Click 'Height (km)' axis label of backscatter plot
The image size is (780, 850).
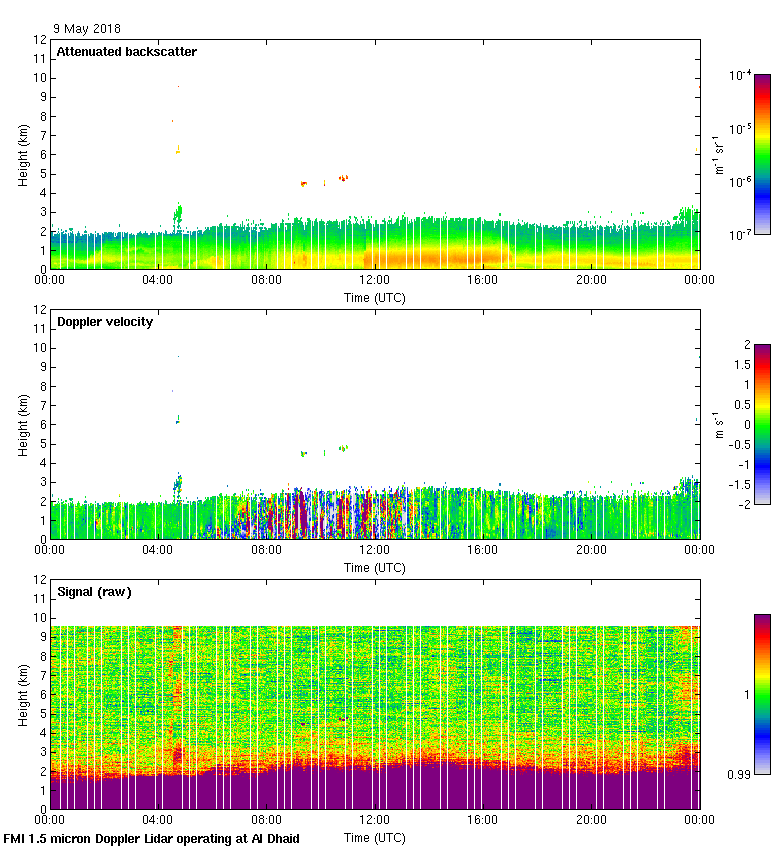(22, 154)
